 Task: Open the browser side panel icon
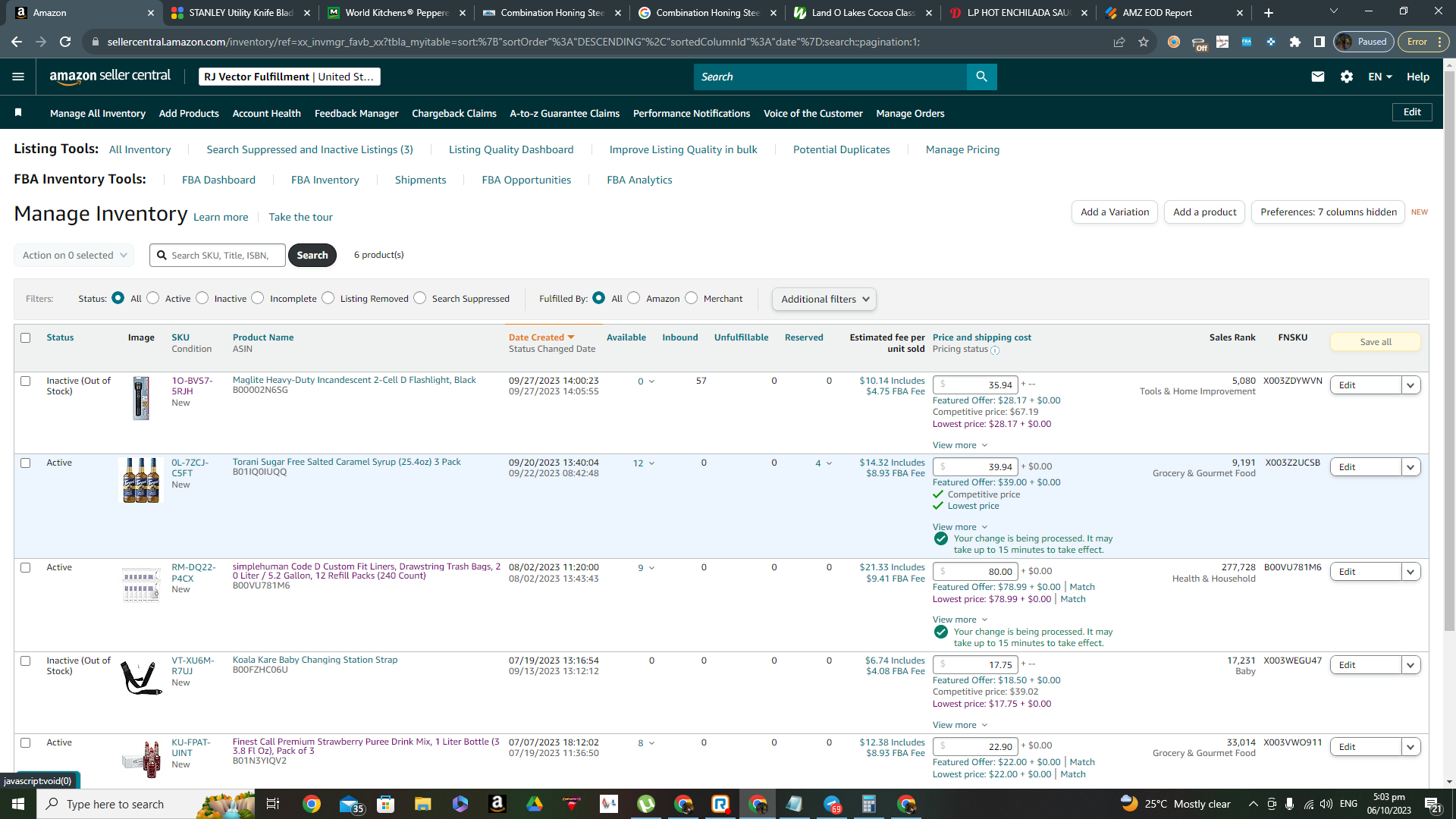click(x=1319, y=42)
